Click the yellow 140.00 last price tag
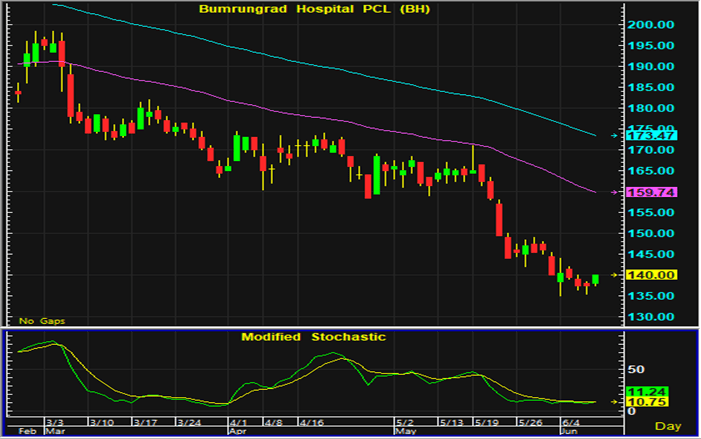 pyautogui.click(x=650, y=274)
